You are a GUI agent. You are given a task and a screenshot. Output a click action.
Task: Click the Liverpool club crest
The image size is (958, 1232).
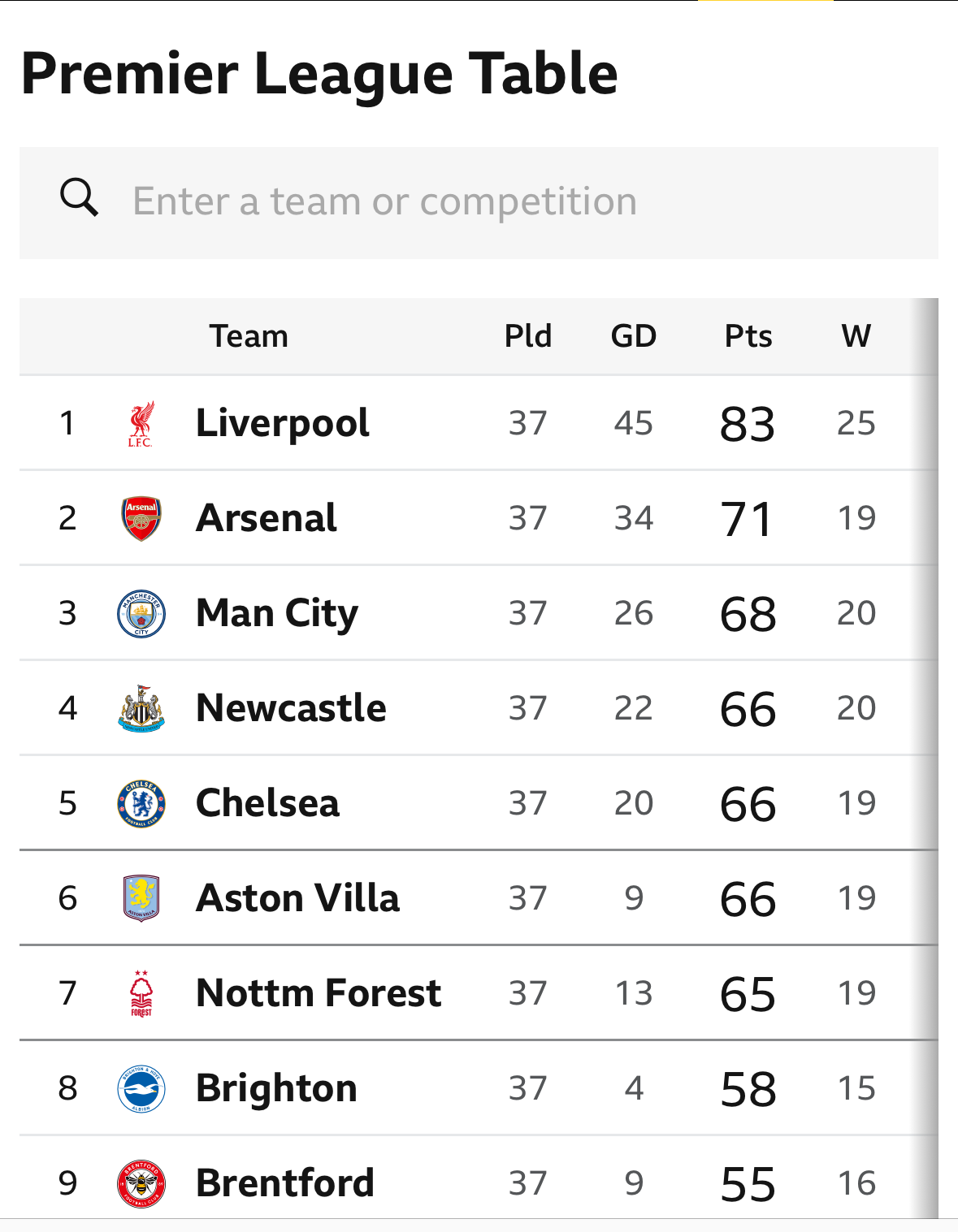point(141,424)
